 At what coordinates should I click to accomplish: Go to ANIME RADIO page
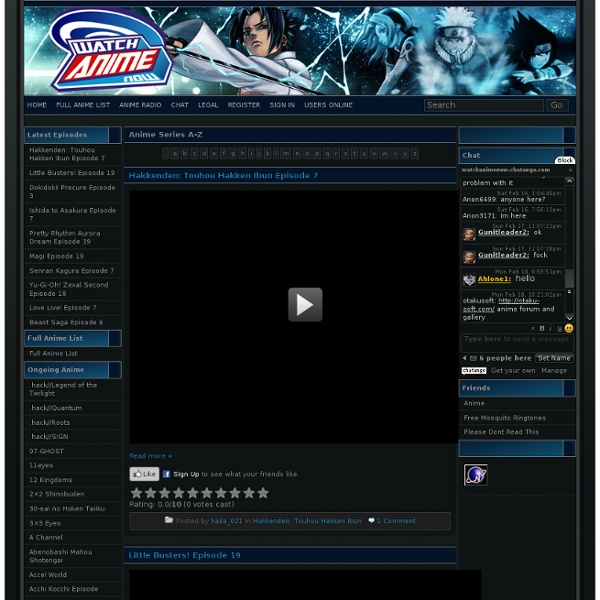pyautogui.click(x=140, y=105)
